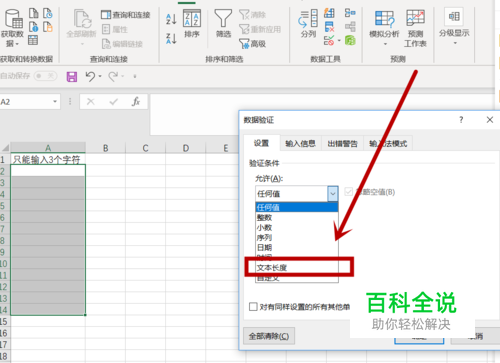Click 属性 (Properties) in the ribbon

[x=115, y=29]
